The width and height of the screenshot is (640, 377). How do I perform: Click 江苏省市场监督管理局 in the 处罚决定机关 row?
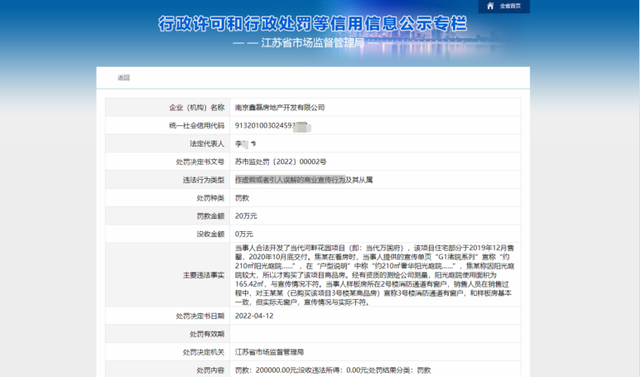pyautogui.click(x=269, y=352)
